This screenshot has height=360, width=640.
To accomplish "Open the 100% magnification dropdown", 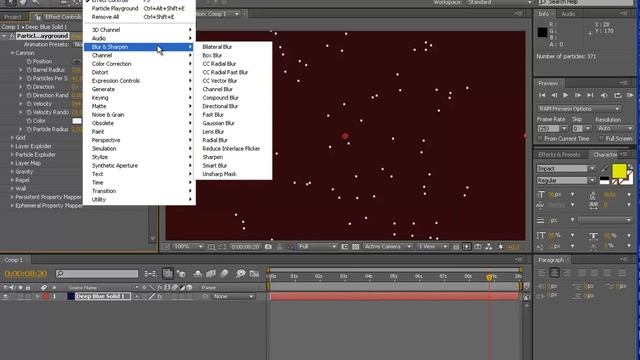I will click(188, 247).
